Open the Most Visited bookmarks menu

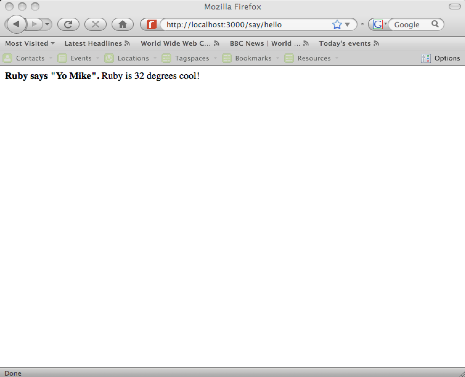click(30, 44)
